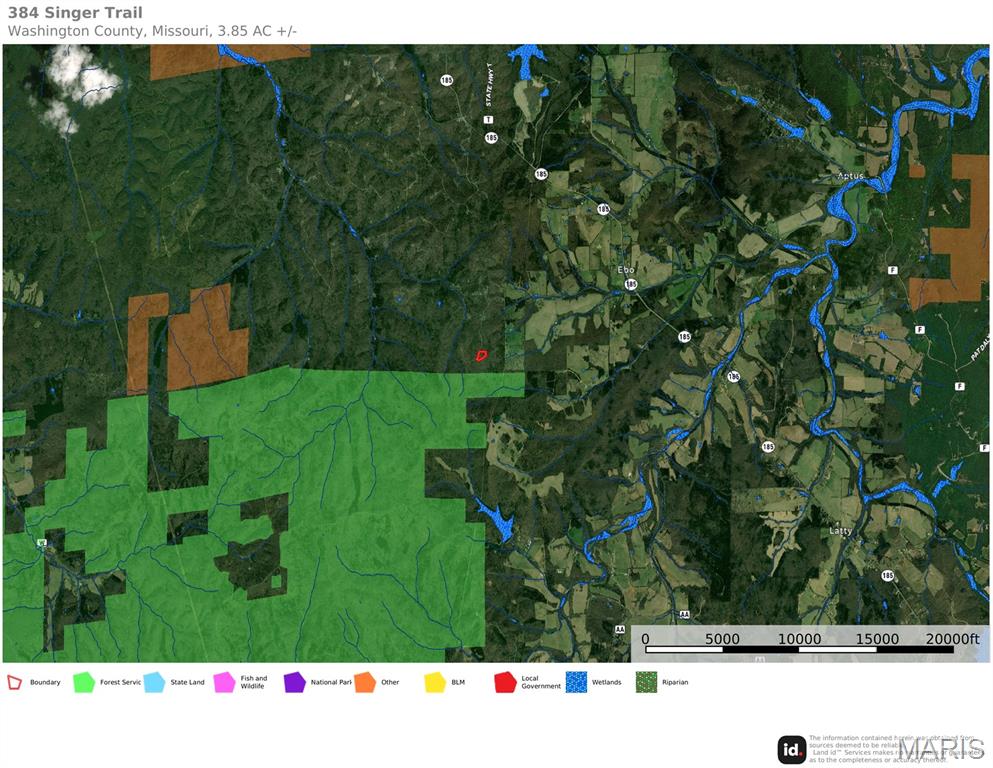This screenshot has height=768, width=993.
Task: Toggle the Boundary legend outline symbol
Action: 16,681
